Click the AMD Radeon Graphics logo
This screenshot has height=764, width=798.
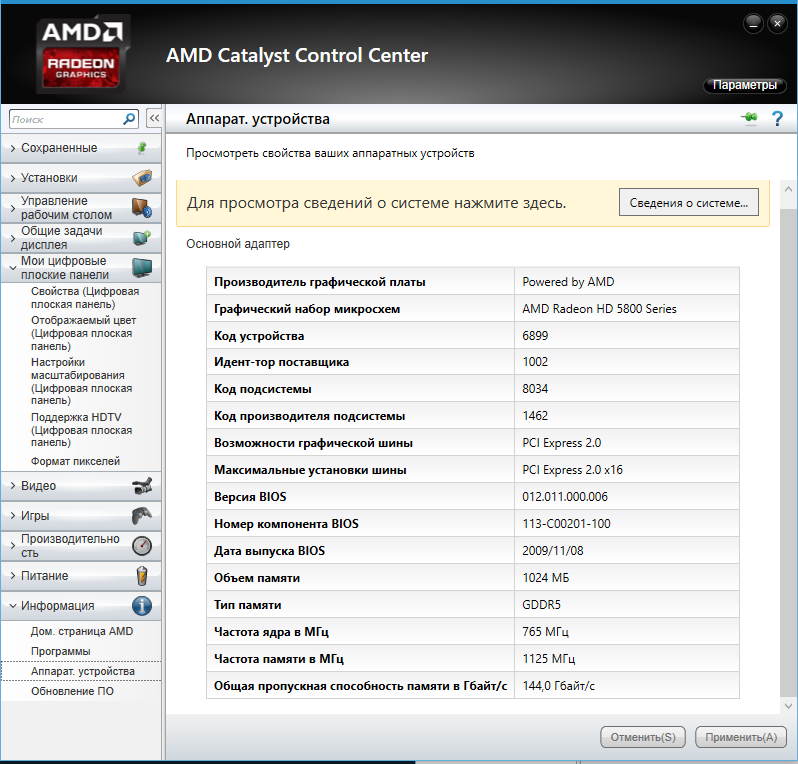82,54
